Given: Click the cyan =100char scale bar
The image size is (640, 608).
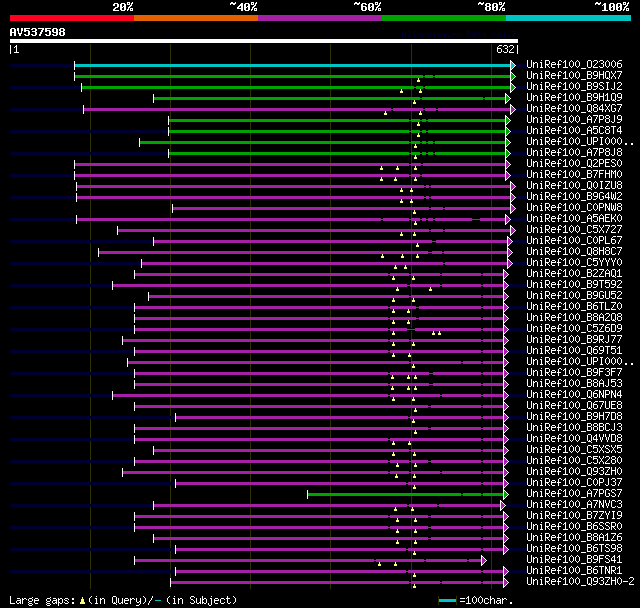Looking at the screenshot, I should tap(447, 600).
